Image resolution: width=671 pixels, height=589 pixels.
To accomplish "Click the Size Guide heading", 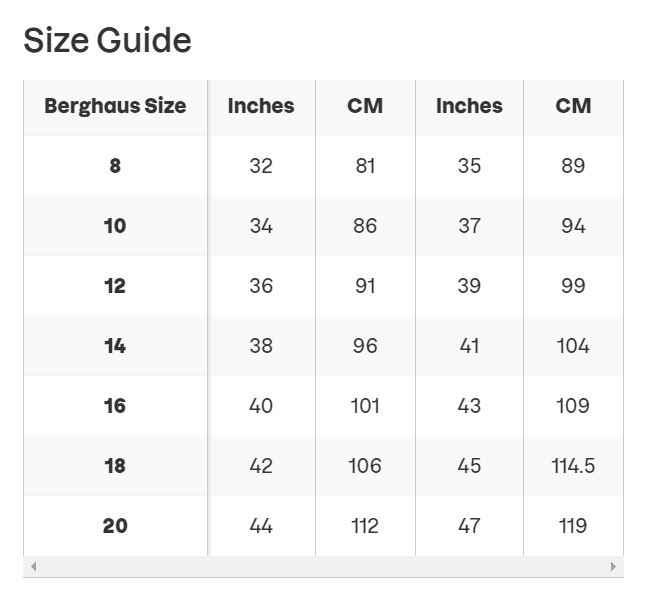I will pyautogui.click(x=107, y=40).
